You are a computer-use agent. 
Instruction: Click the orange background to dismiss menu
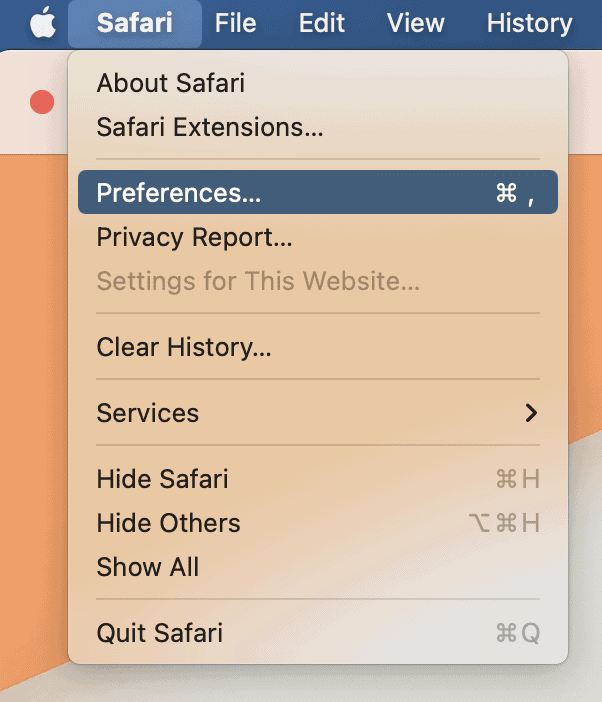click(x=30, y=400)
